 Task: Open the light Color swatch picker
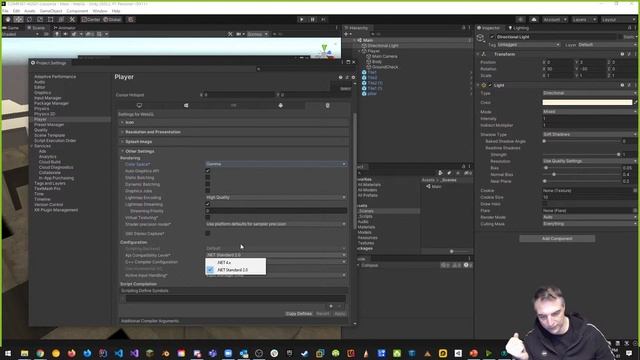[x=587, y=102]
